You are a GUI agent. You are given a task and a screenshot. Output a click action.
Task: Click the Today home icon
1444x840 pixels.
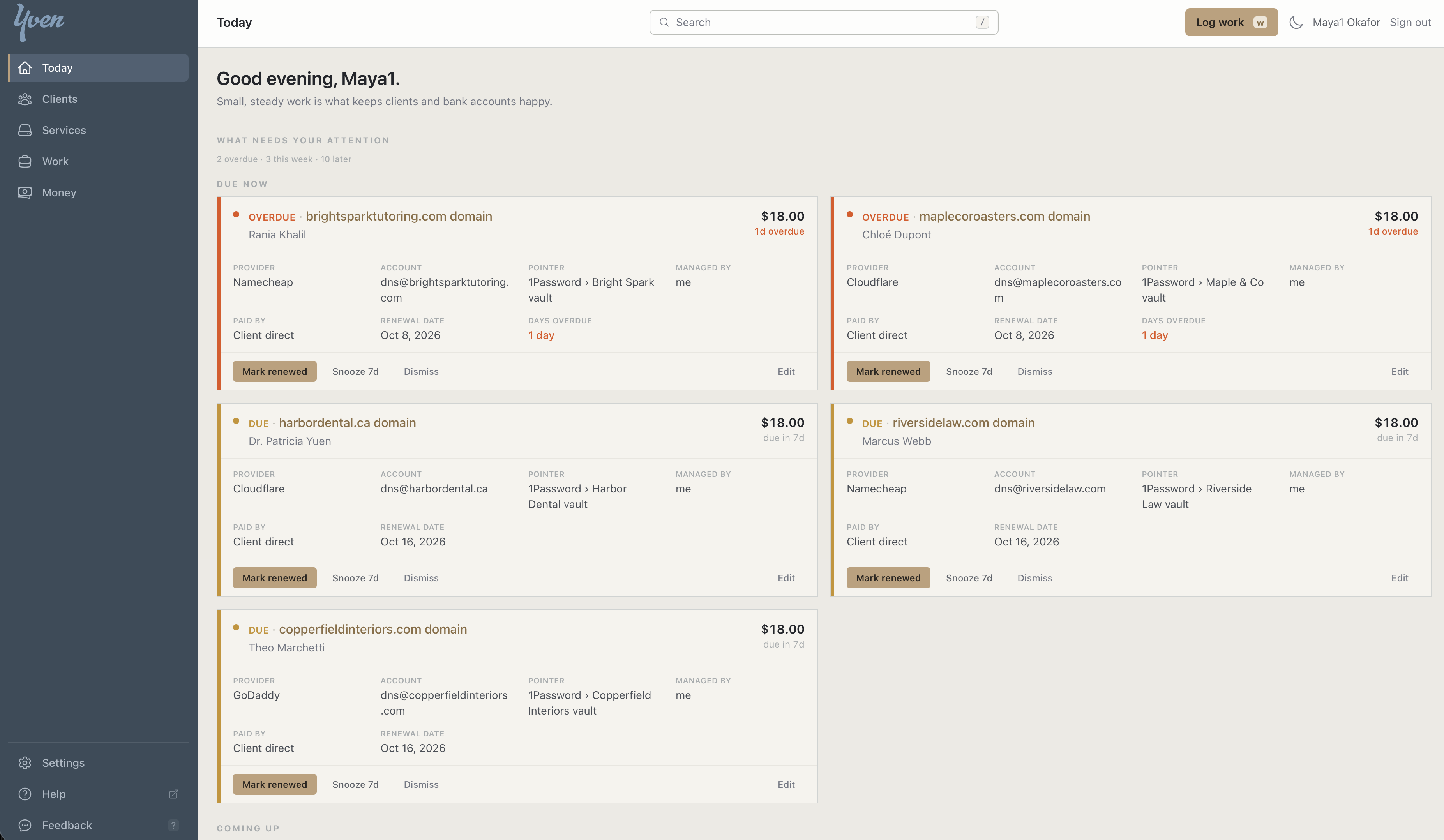click(x=25, y=68)
